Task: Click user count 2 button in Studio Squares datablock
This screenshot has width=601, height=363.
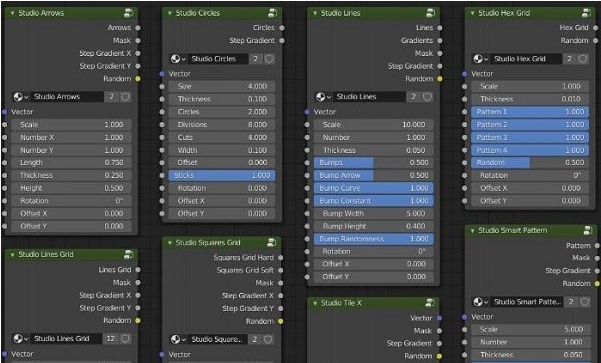Action: [255, 339]
